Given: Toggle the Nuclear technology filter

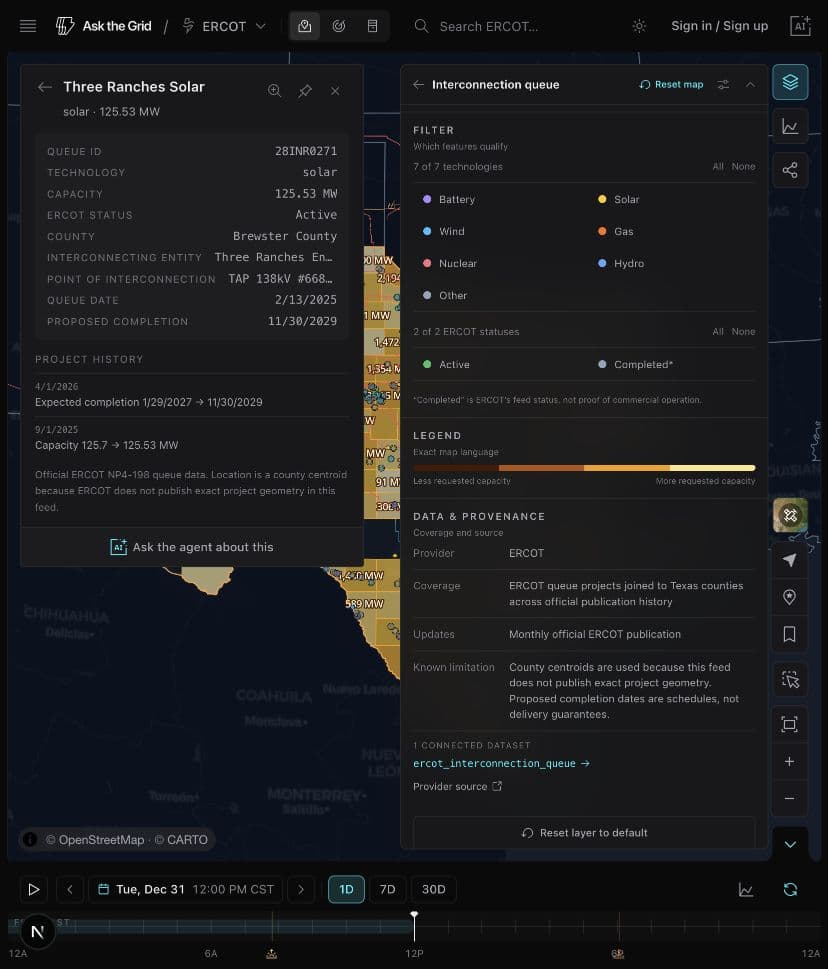Looking at the screenshot, I should click(450, 264).
